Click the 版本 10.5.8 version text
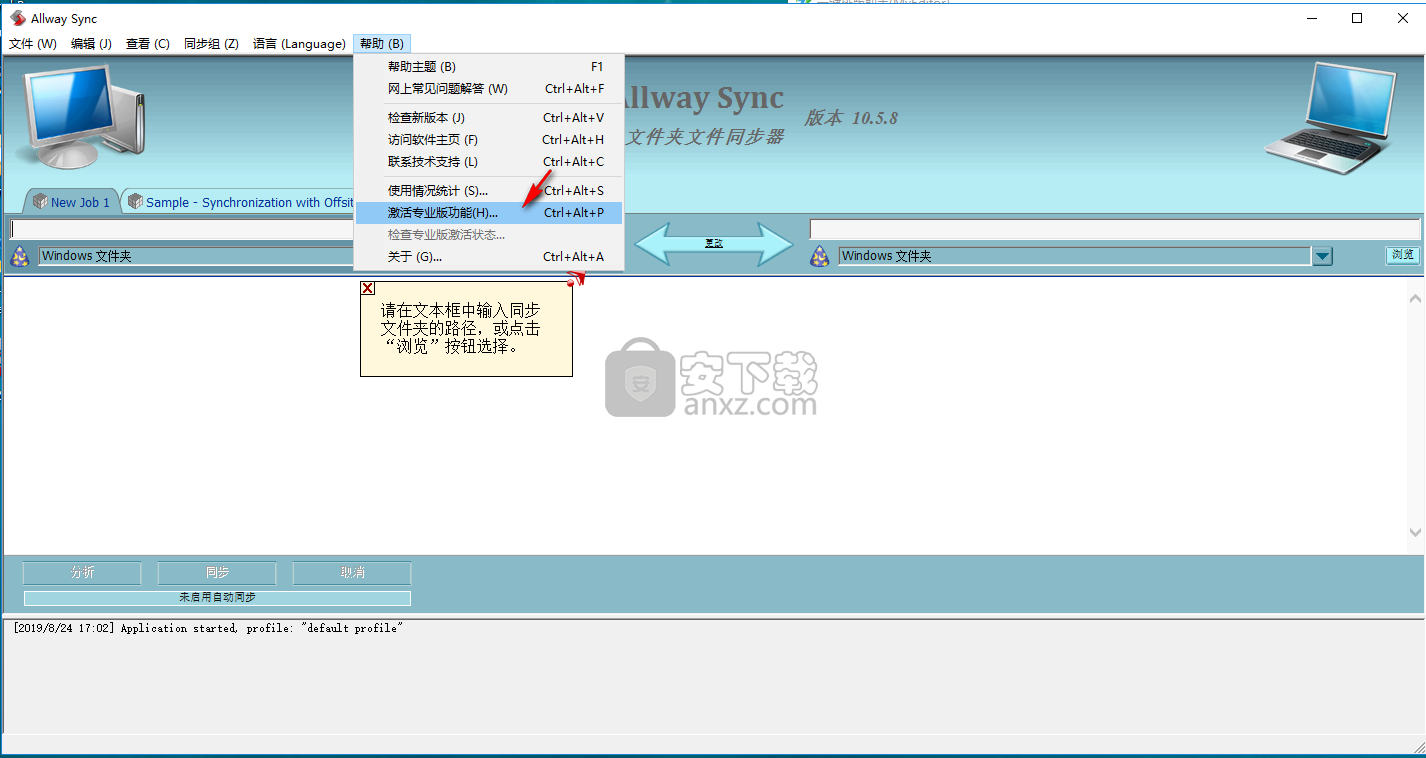Screen dimensions: 1426x758 point(851,118)
